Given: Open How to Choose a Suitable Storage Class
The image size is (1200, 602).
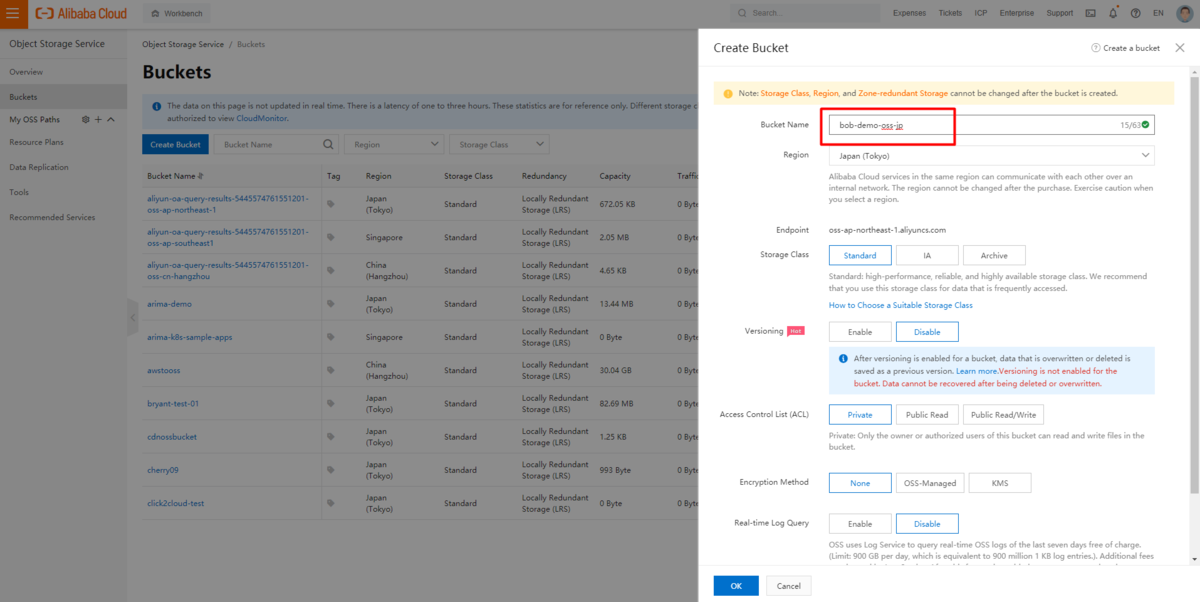Looking at the screenshot, I should (x=900, y=305).
